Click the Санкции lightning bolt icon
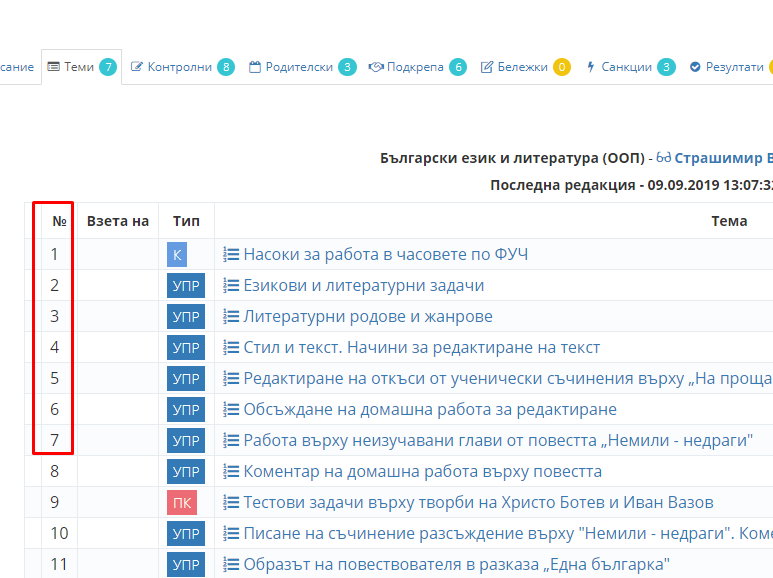This screenshot has width=773, height=578. point(591,67)
